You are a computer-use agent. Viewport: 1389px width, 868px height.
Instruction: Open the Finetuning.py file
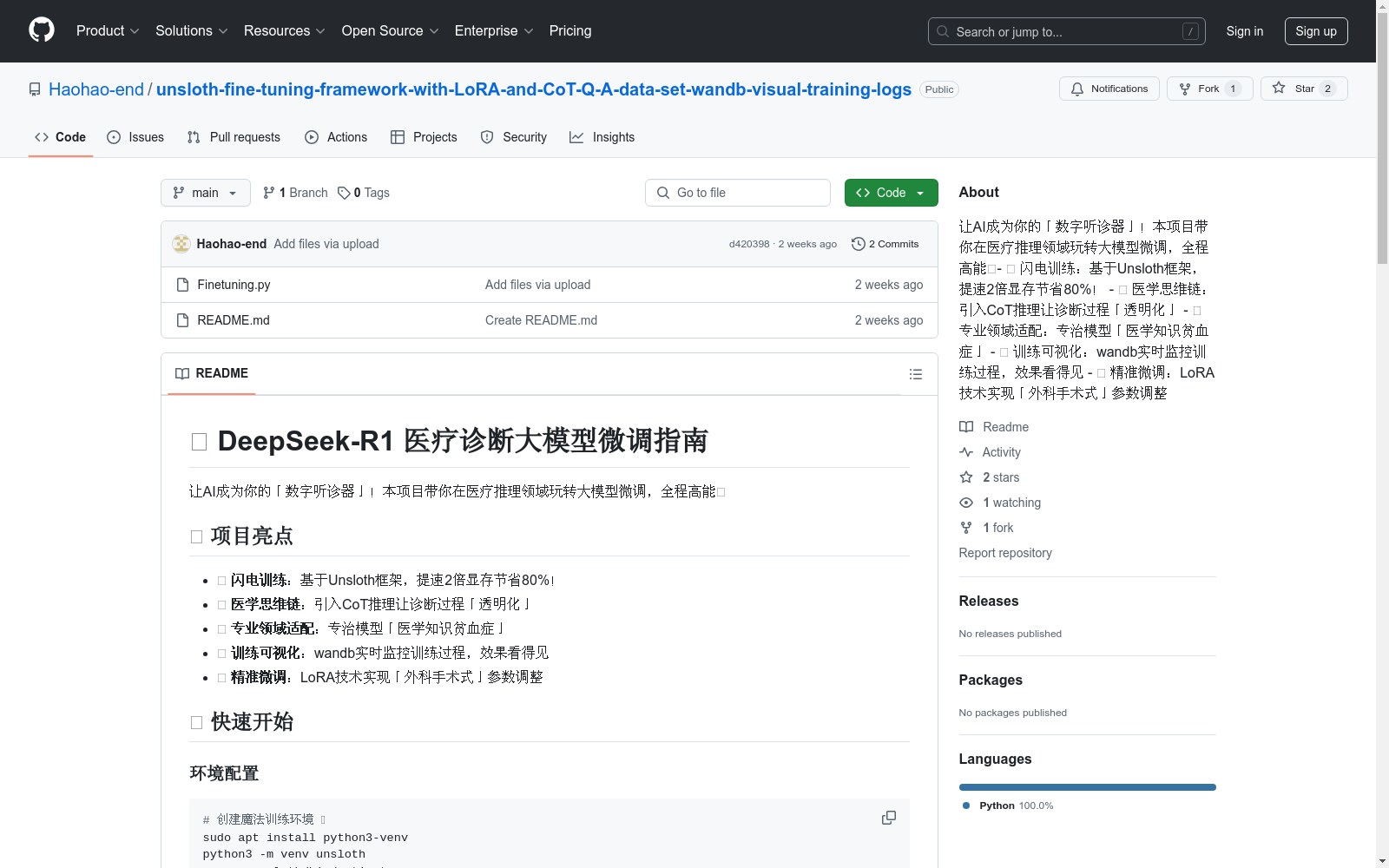pyautogui.click(x=234, y=285)
